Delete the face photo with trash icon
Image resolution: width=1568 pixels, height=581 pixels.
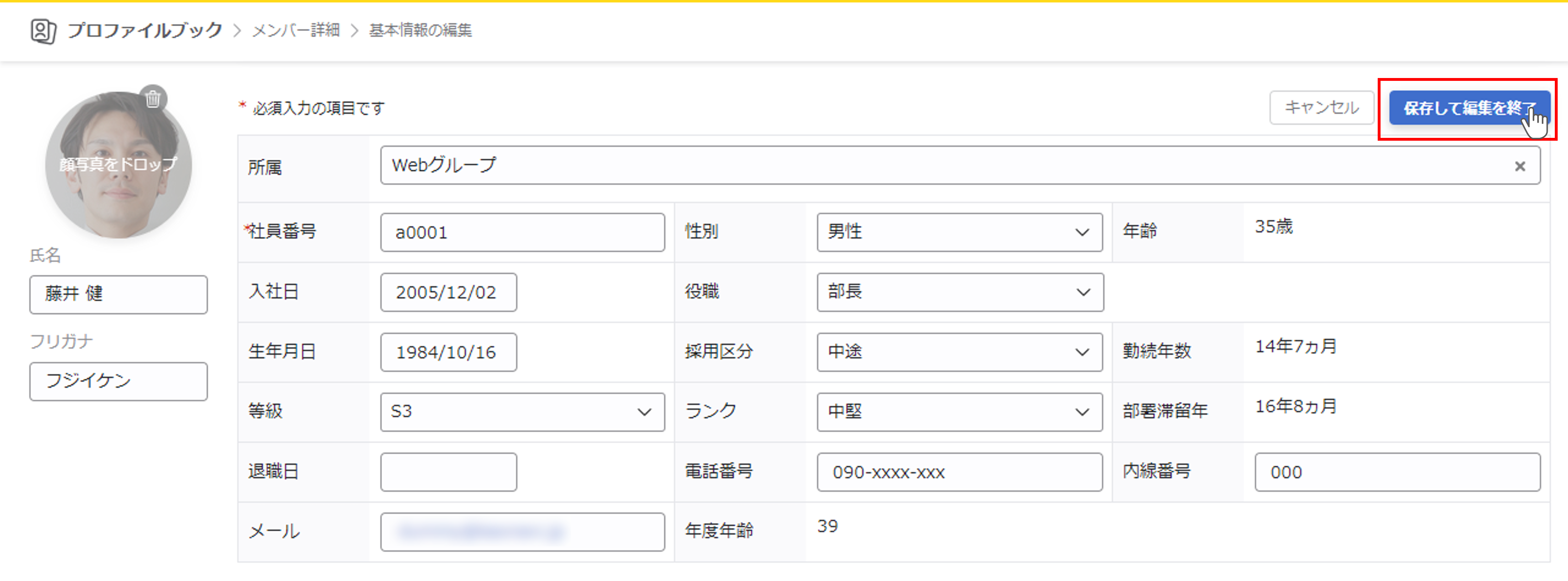[x=153, y=99]
